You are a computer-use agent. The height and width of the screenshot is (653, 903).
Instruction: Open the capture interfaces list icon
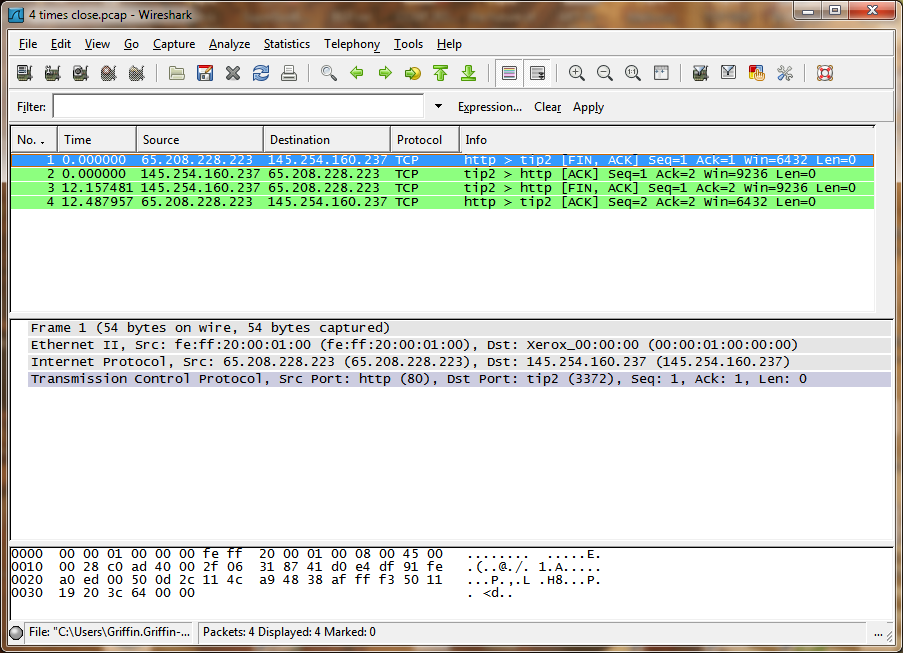[24, 73]
